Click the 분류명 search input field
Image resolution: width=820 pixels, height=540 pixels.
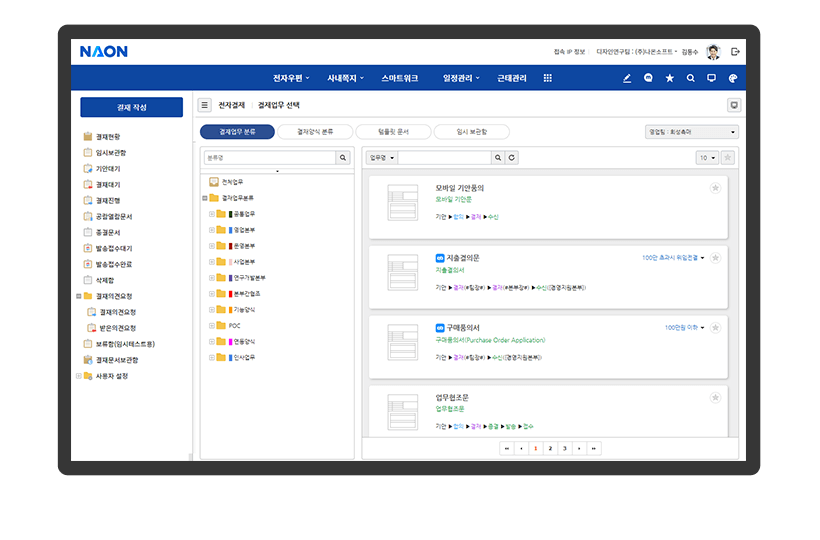pyautogui.click(x=270, y=157)
